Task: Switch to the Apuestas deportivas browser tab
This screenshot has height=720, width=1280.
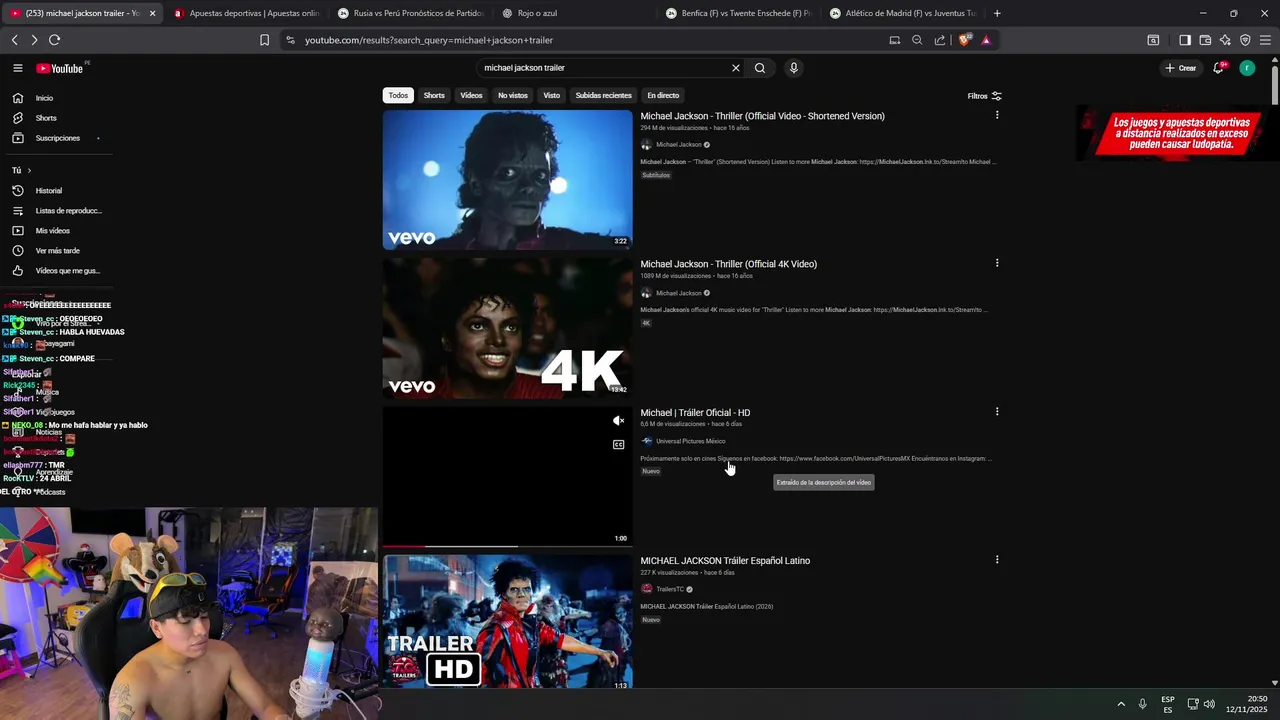Action: 245,13
